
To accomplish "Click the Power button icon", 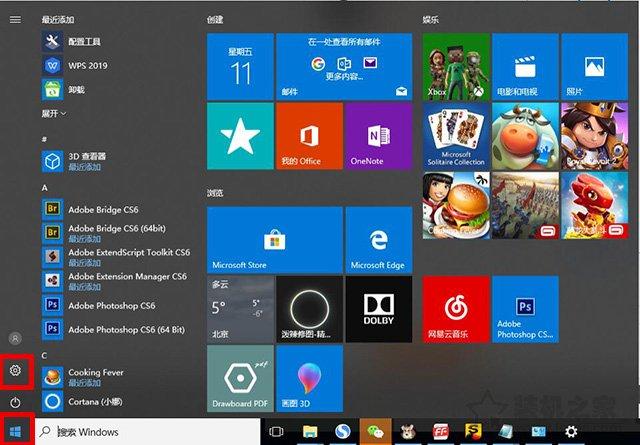I will (15, 403).
